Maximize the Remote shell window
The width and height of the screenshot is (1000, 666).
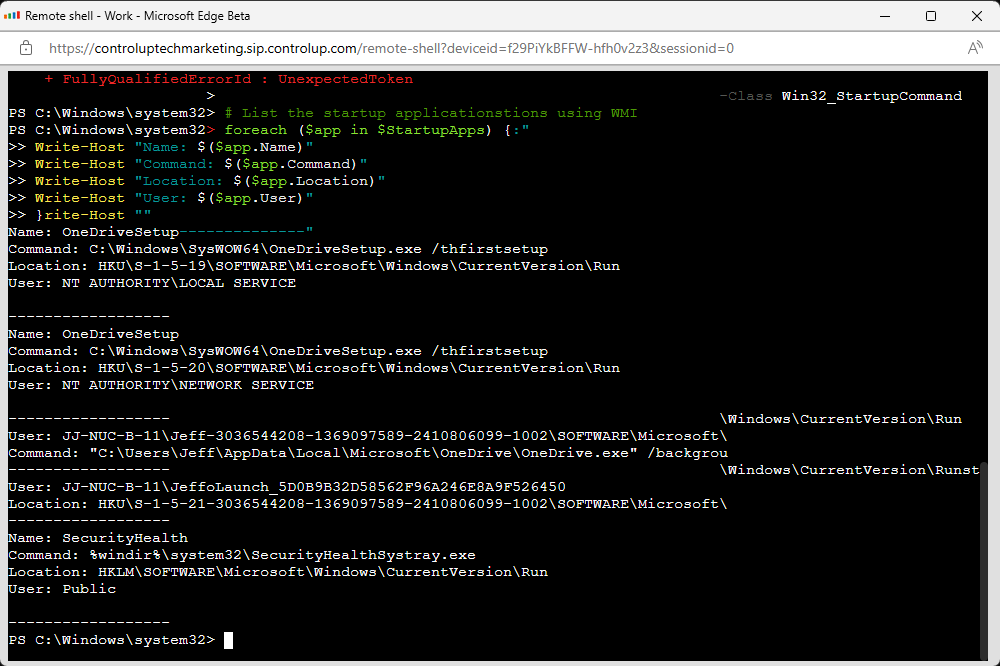click(x=931, y=16)
